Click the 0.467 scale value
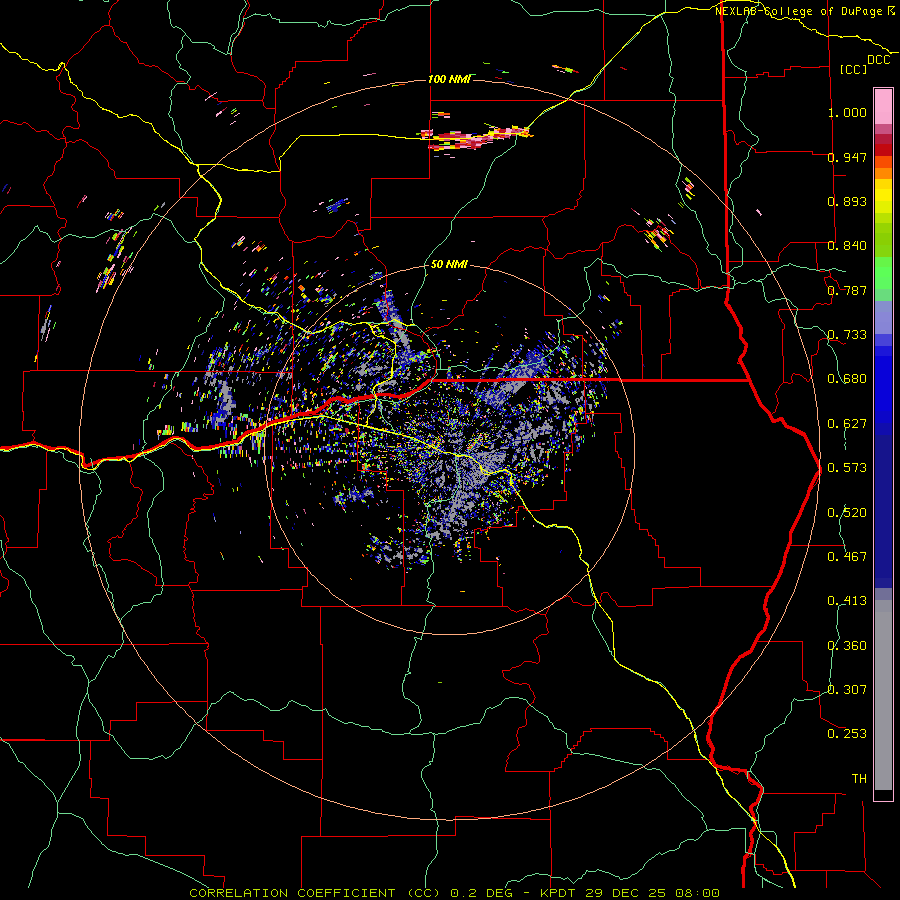This screenshot has height=900, width=900. tap(847, 557)
